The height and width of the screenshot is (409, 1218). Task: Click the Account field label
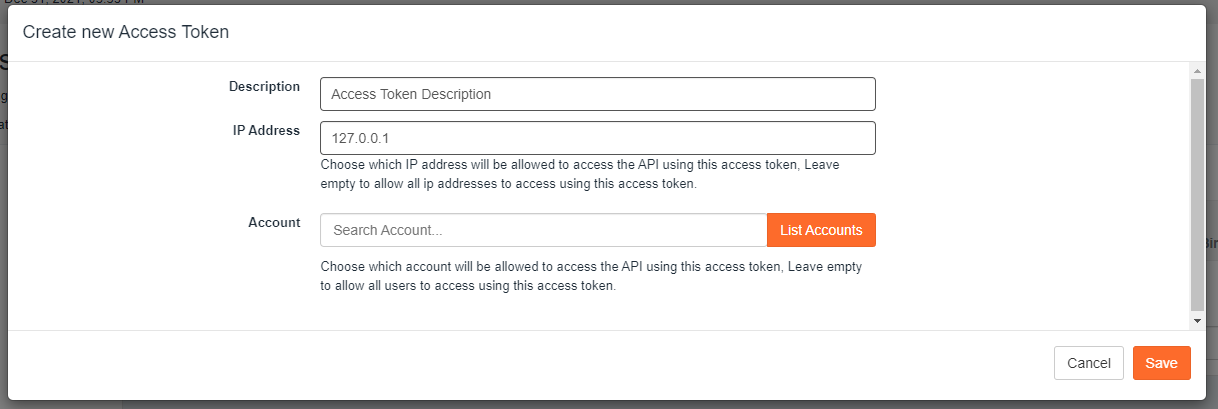tap(274, 222)
